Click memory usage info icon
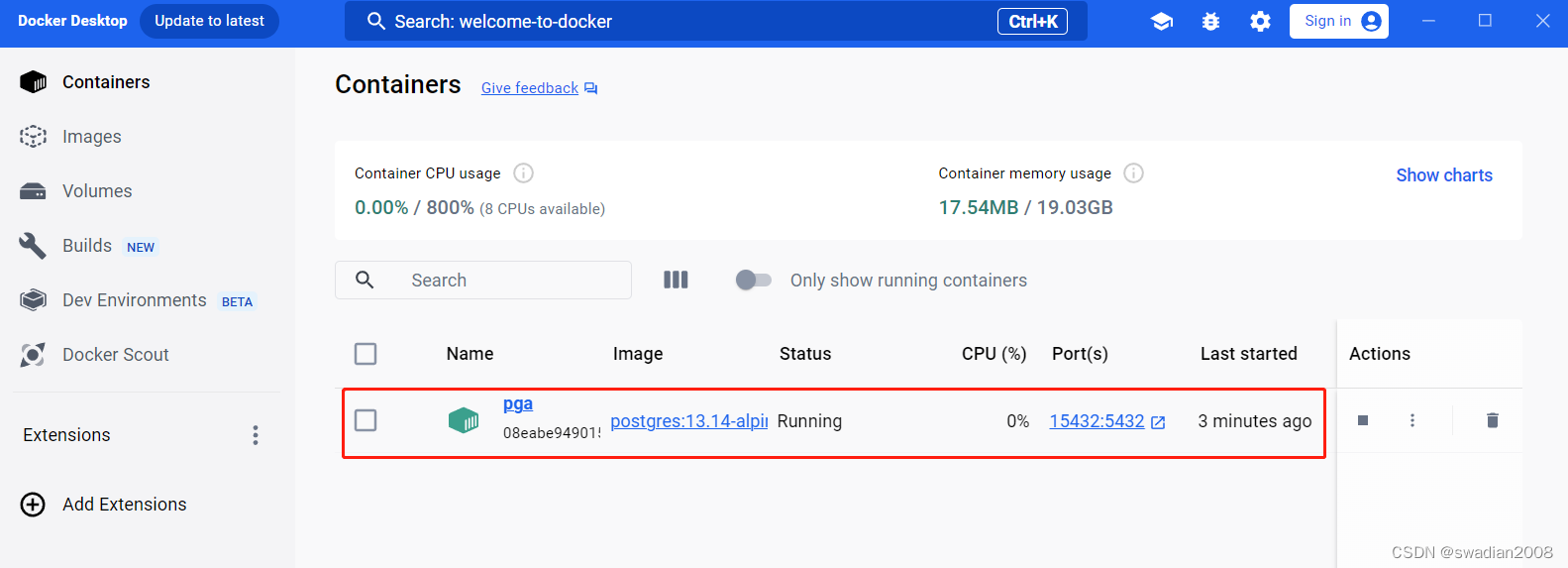This screenshot has width=1568, height=568. pos(1134,173)
